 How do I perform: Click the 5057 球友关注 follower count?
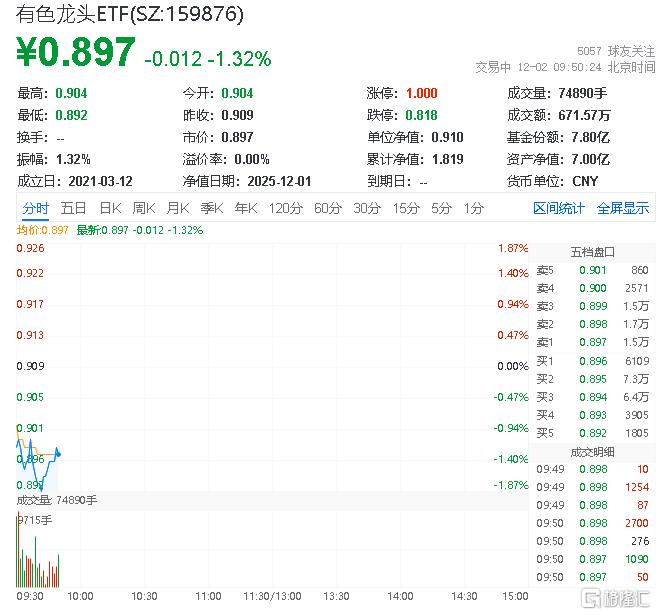pyautogui.click(x=616, y=51)
